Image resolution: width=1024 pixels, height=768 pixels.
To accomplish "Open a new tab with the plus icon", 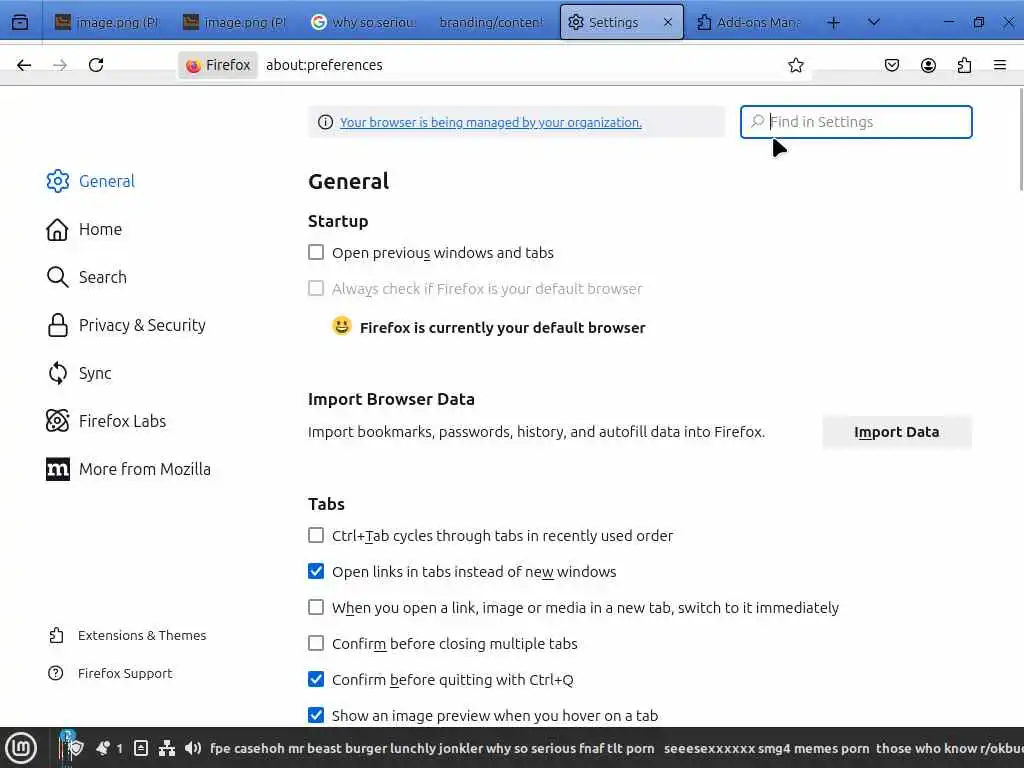I will click(833, 22).
